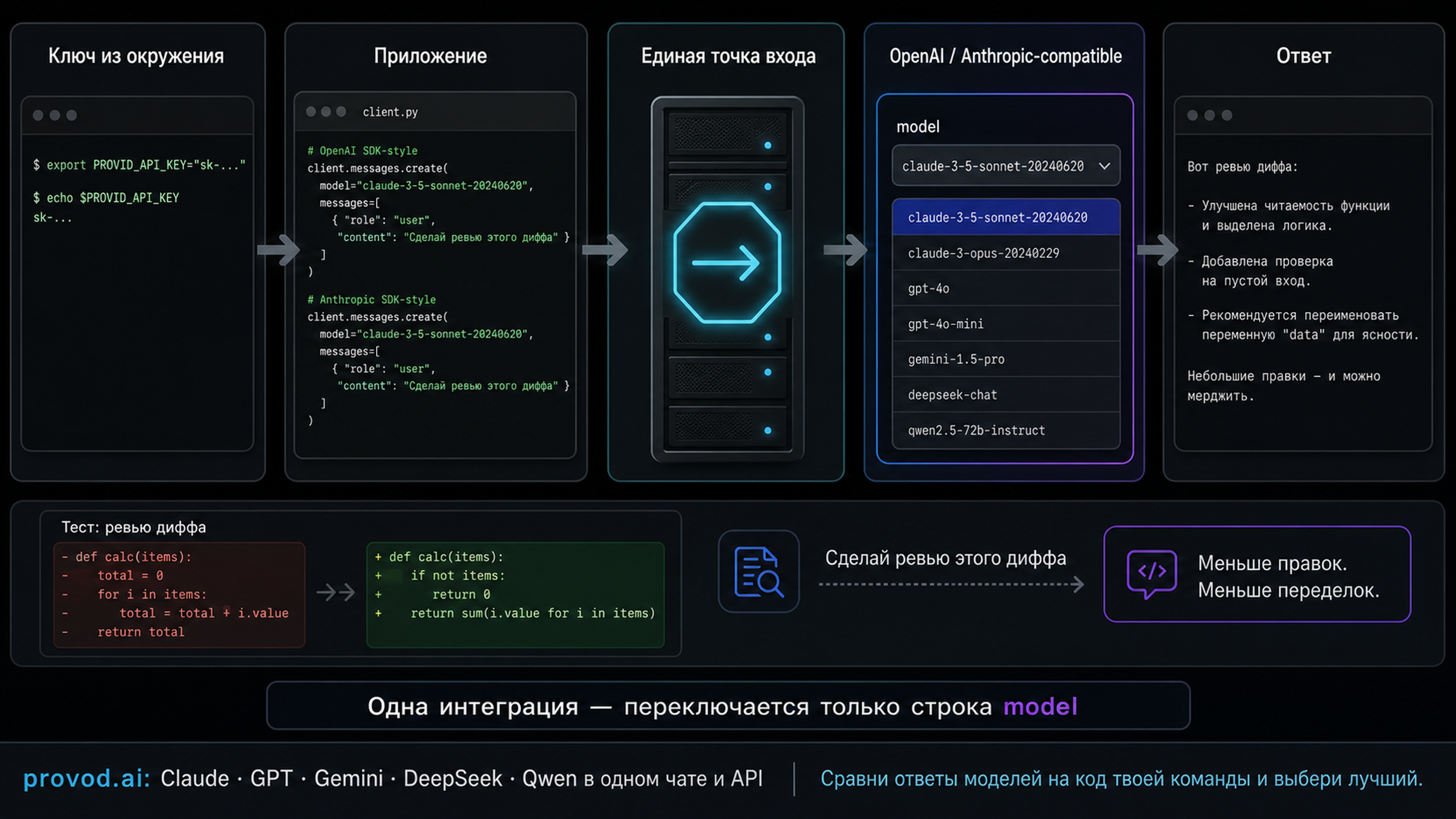Click the provod.ai brand link
Viewport: 1456px width, 819px height.
pyautogui.click(x=86, y=779)
